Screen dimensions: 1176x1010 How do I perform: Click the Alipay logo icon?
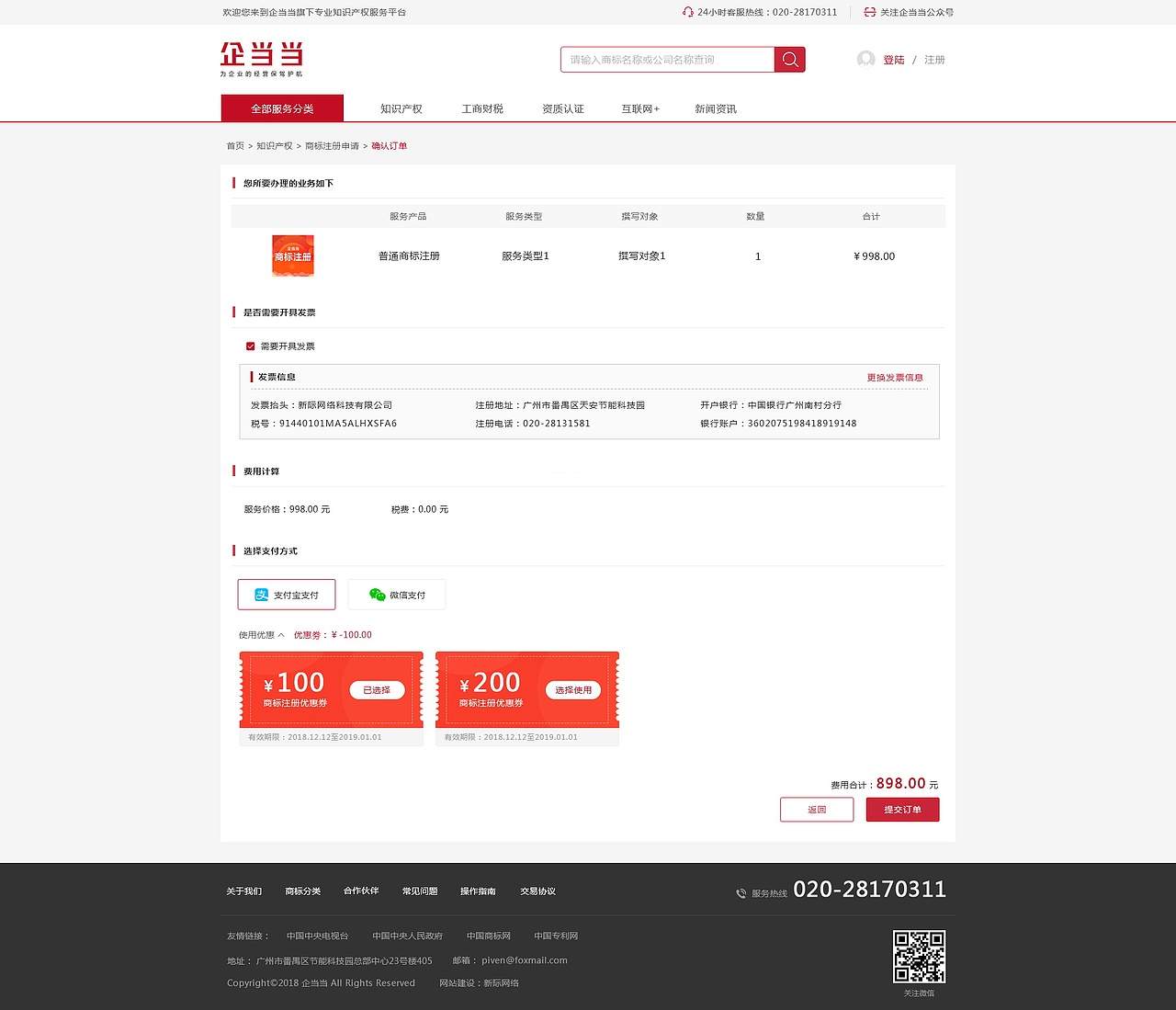pyautogui.click(x=262, y=595)
